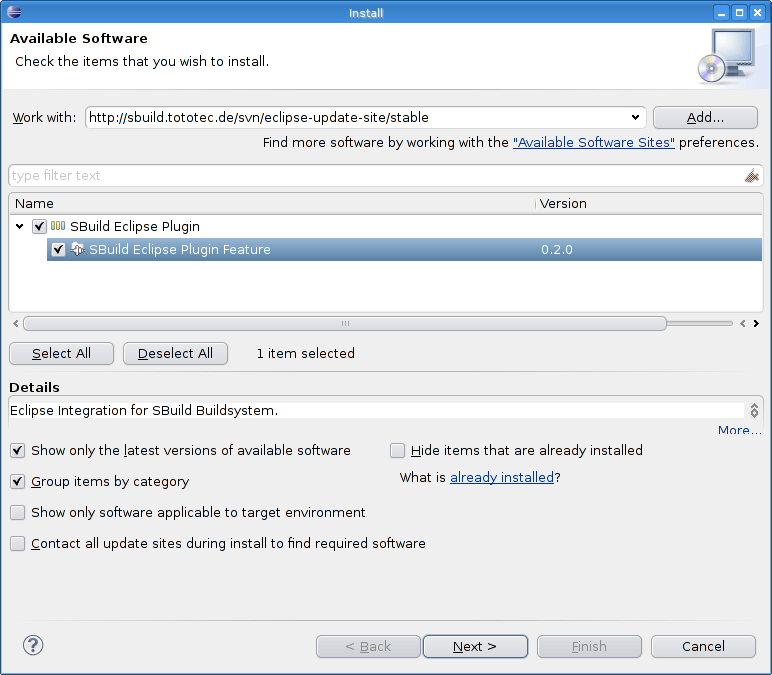Viewport: 772px width, 675px height.
Task: Click the SBuild Eclipse Plugin category icon
Action: pos(58,226)
